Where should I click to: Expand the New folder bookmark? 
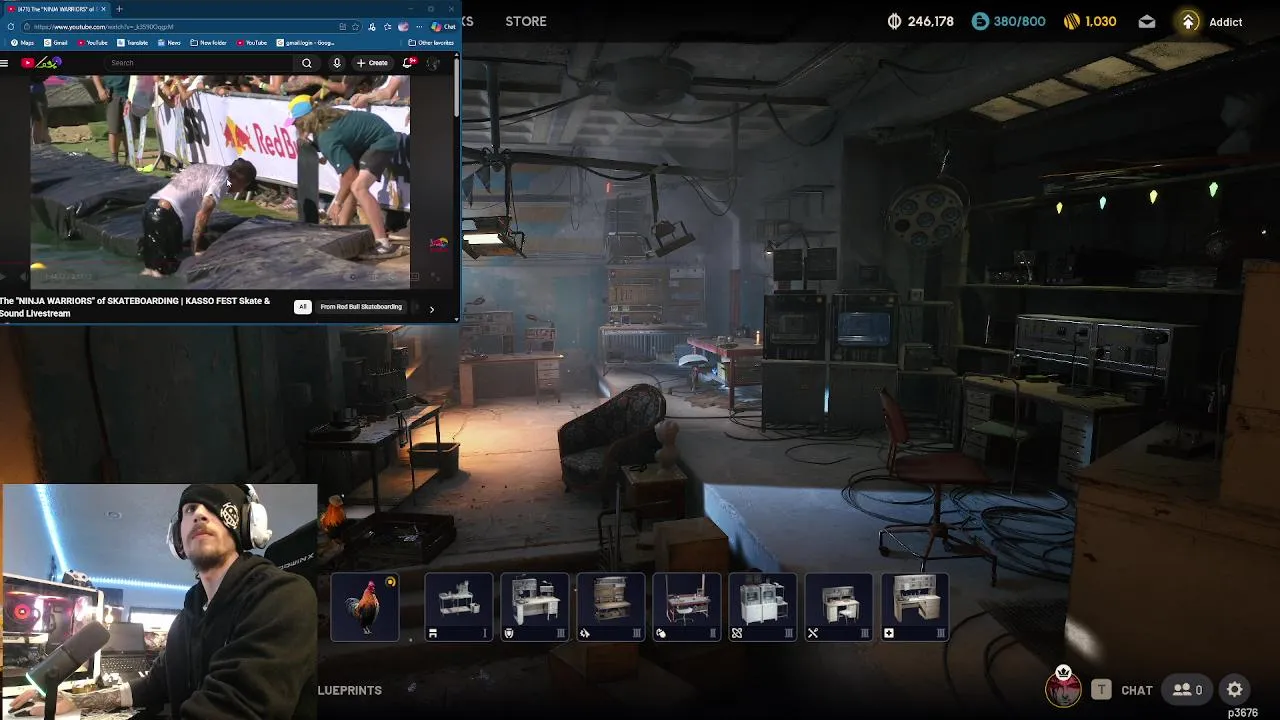tap(208, 43)
